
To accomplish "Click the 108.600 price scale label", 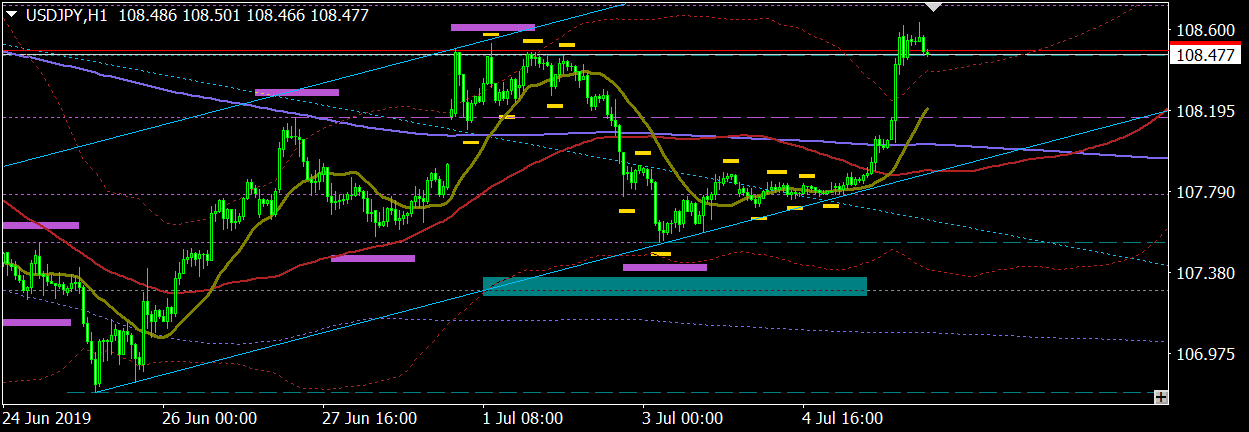I will [1205, 30].
